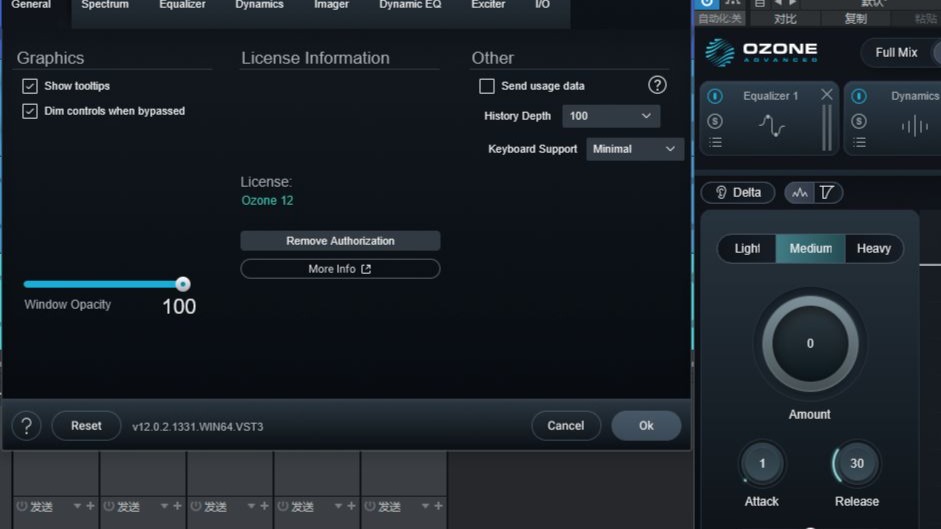Select the Heavy mode
Screen dimensions: 941x529
point(874,249)
